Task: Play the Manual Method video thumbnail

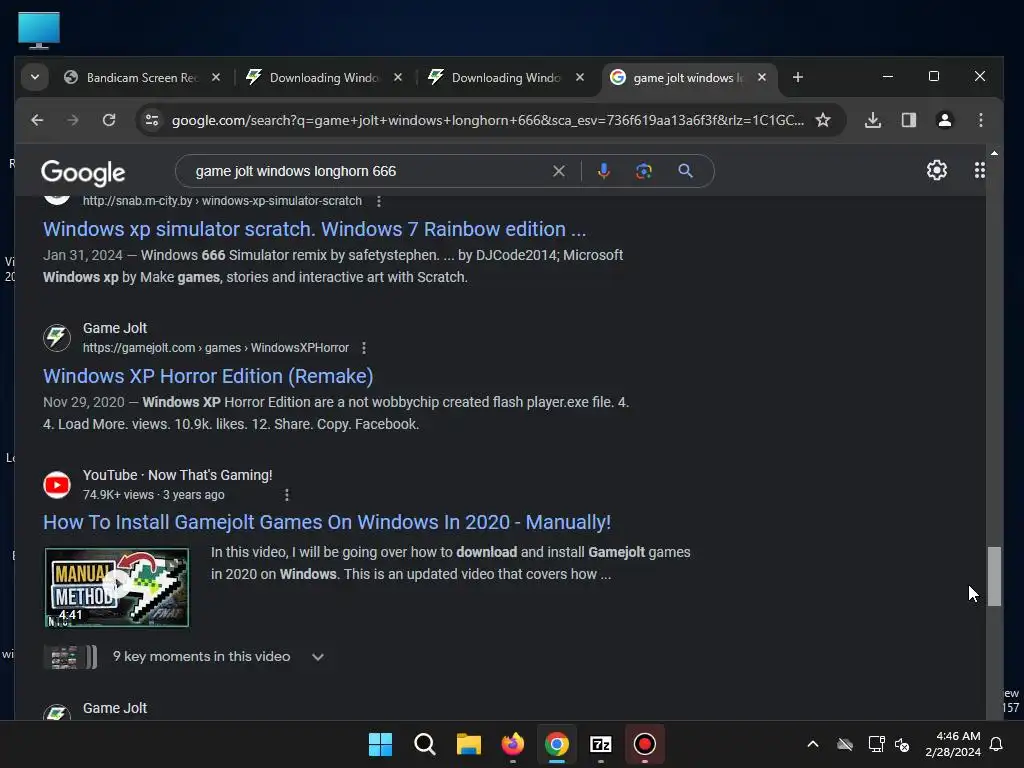Action: point(116,587)
